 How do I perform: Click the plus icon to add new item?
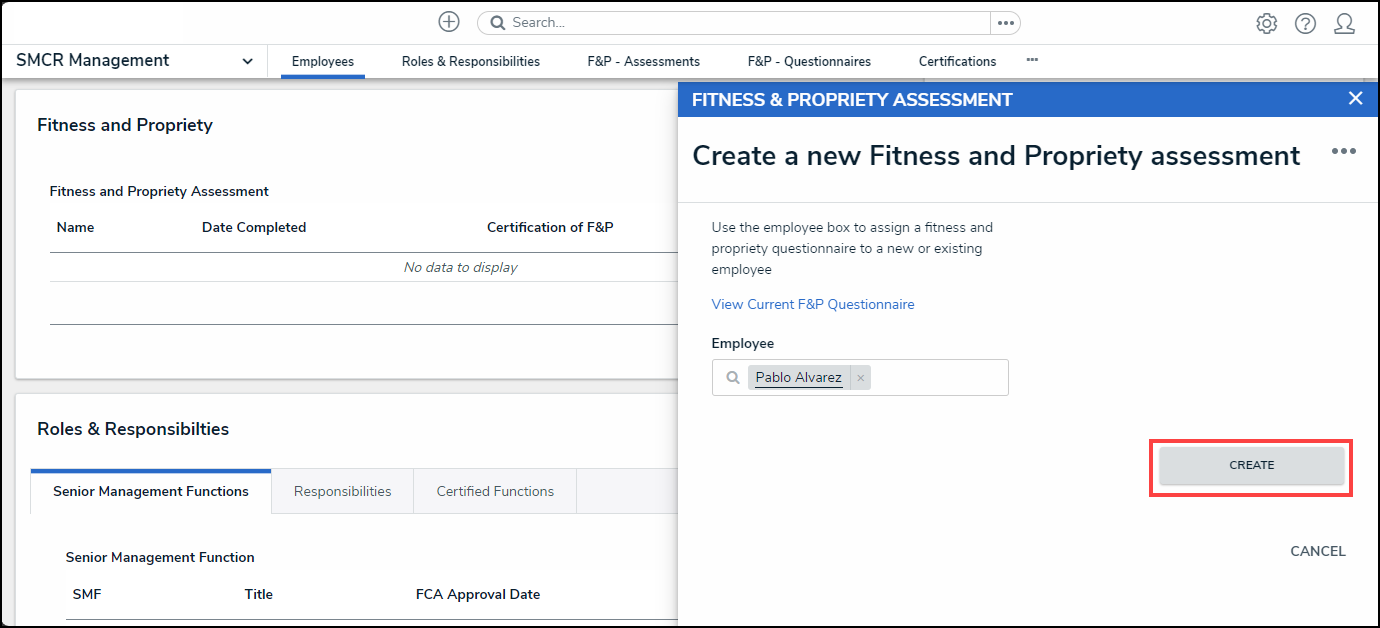click(x=449, y=22)
